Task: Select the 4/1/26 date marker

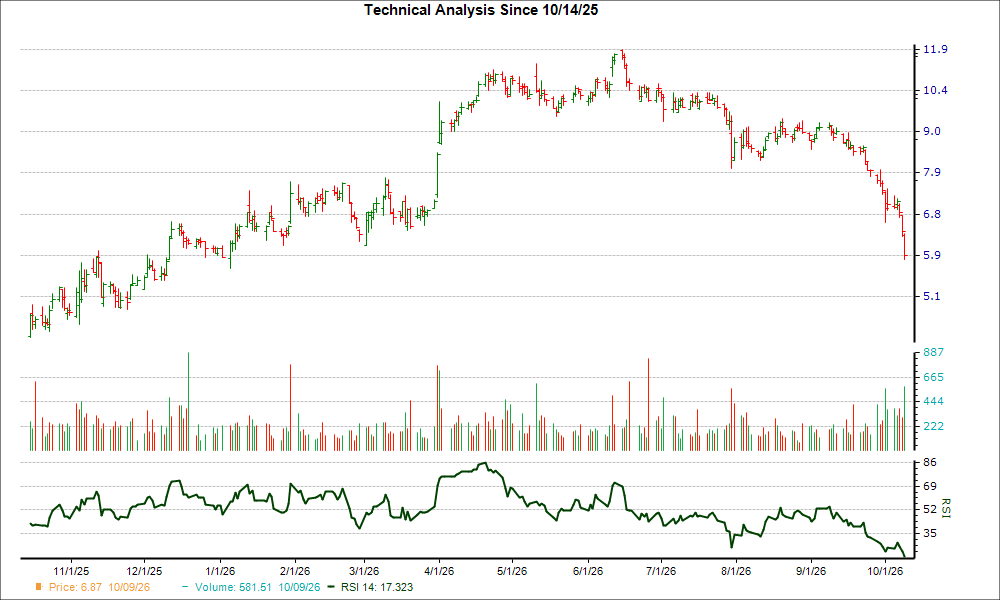Action: coord(439,571)
